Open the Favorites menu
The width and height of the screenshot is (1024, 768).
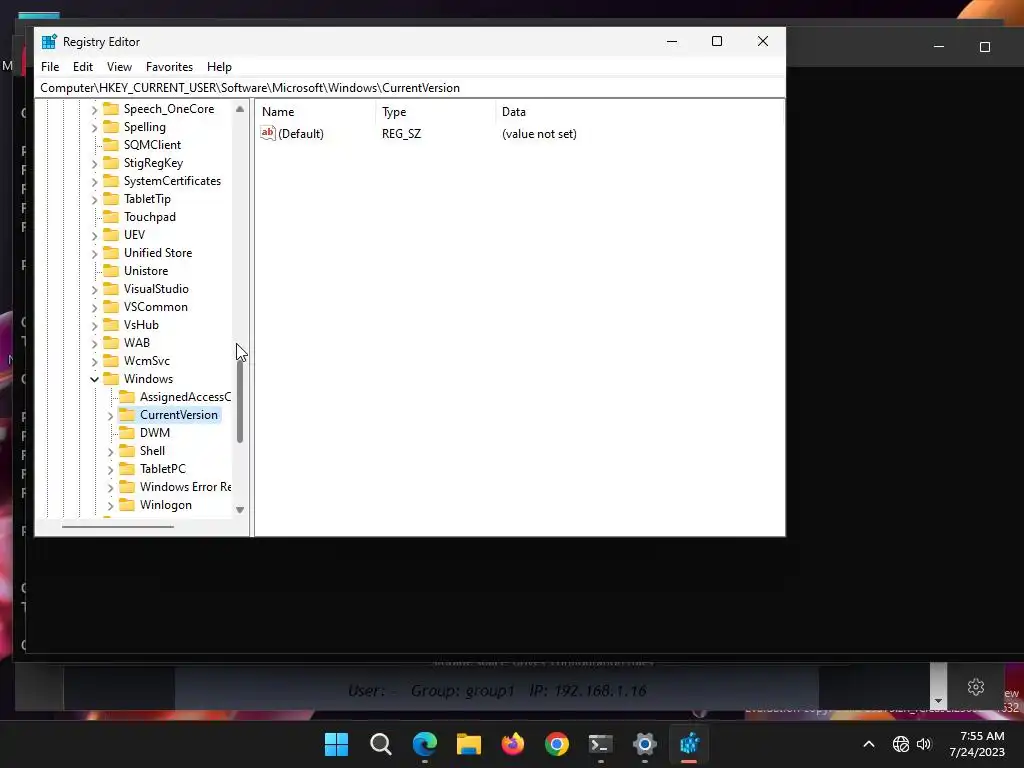pos(169,67)
